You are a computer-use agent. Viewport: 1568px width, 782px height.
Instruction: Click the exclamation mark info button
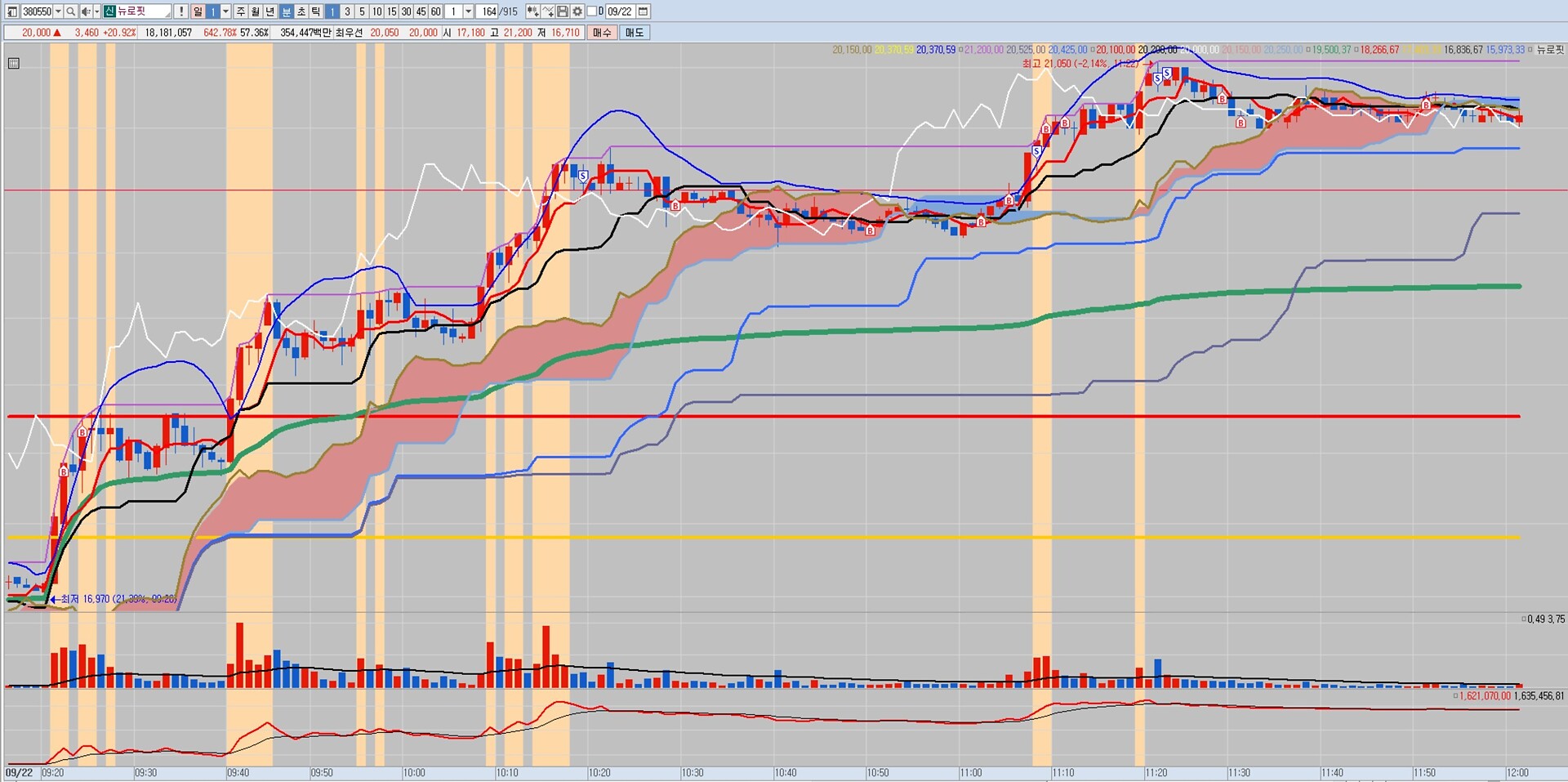tap(181, 11)
